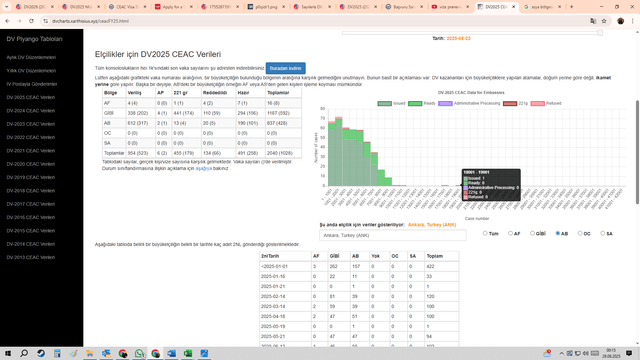Open the Chrome tab search dropdown
The image size is (640, 360).
point(6,7)
